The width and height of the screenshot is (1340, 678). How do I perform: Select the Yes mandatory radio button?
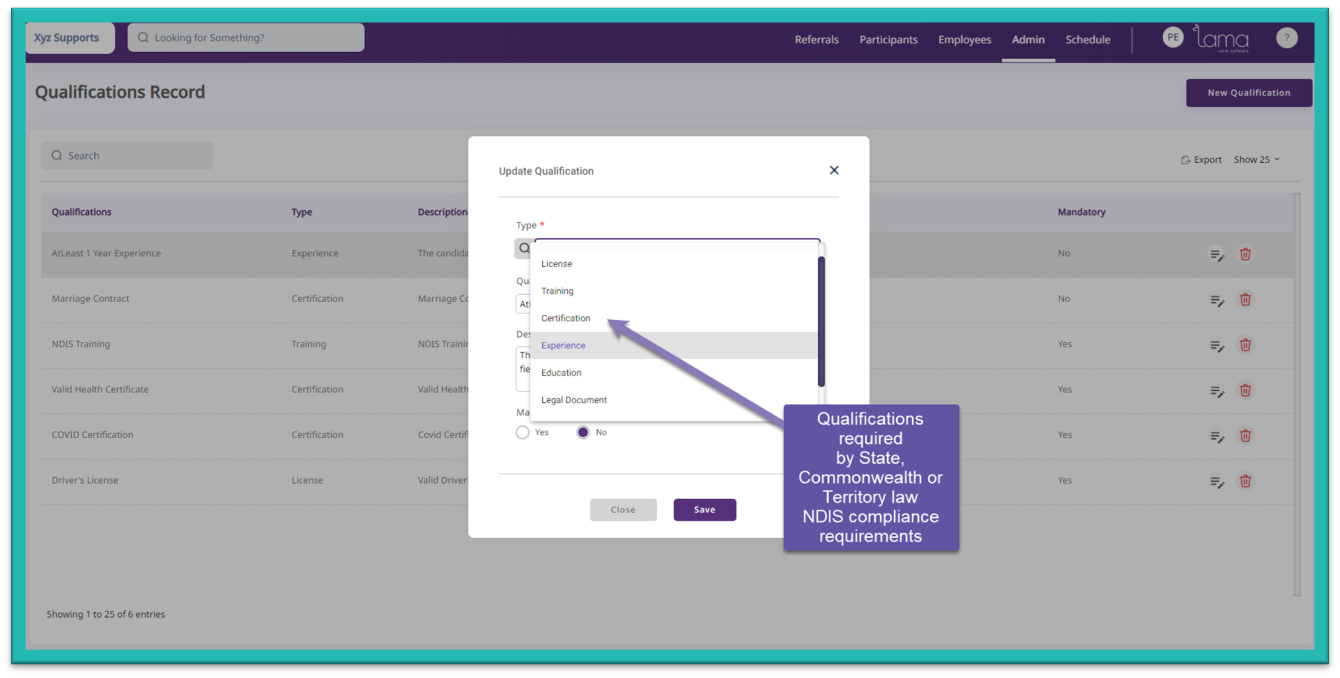click(522, 433)
